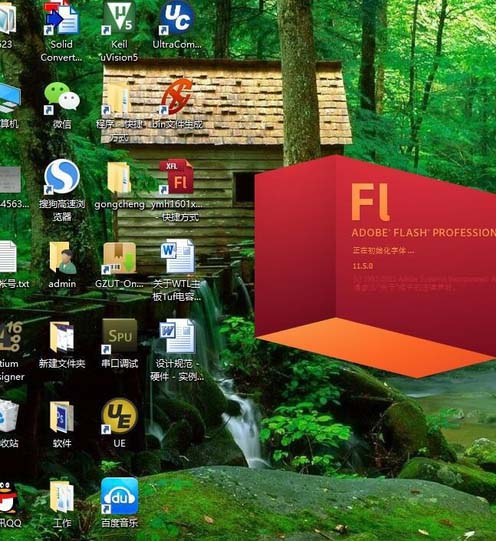Click the 11.5.0 version text on the splash
The height and width of the screenshot is (541, 496).
(363, 266)
